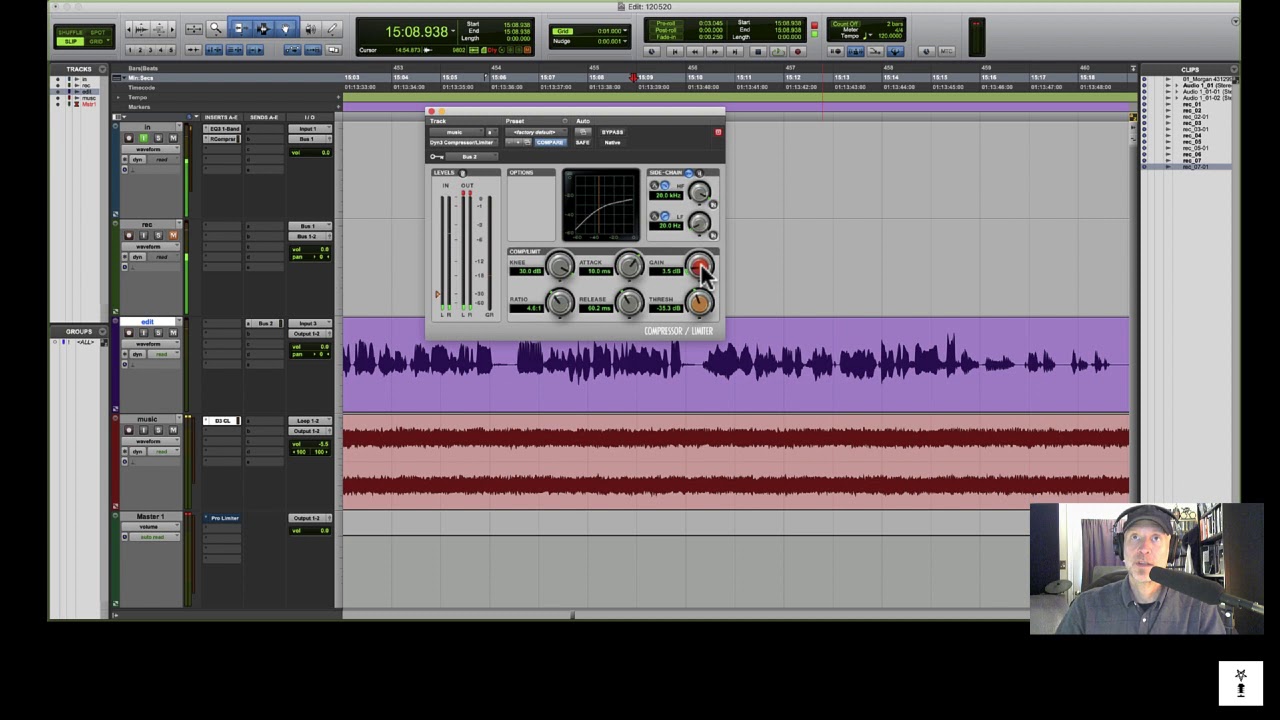Click the edit track waveform clip
Viewport: 1280px width, 720px height.
coord(736,365)
